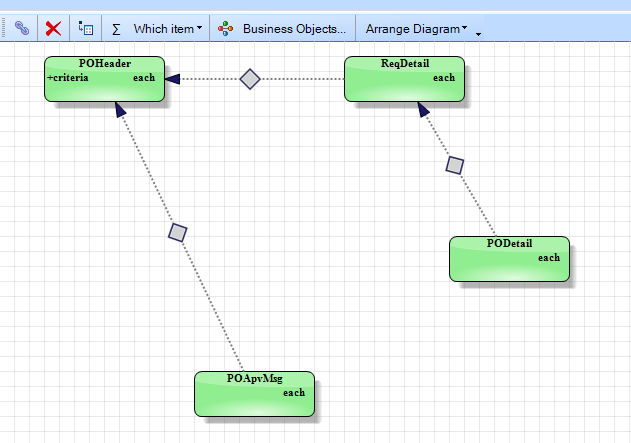Image resolution: width=631 pixels, height=443 pixels.
Task: Open Business Objects... dialog
Action: pos(294,29)
